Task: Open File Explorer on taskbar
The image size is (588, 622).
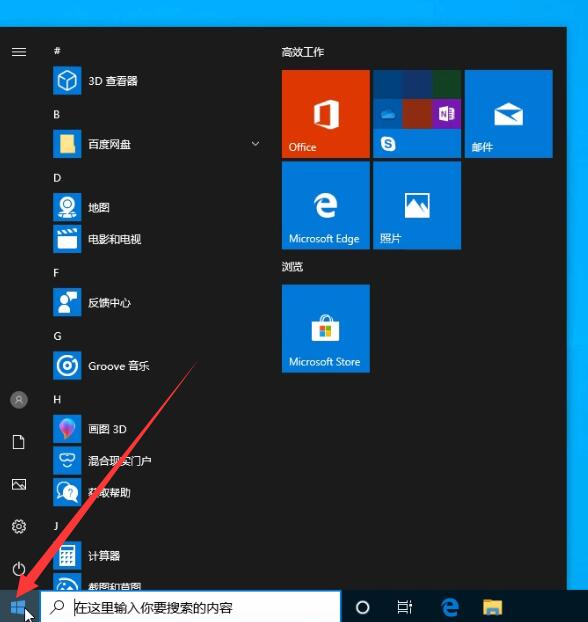Action: point(492,607)
